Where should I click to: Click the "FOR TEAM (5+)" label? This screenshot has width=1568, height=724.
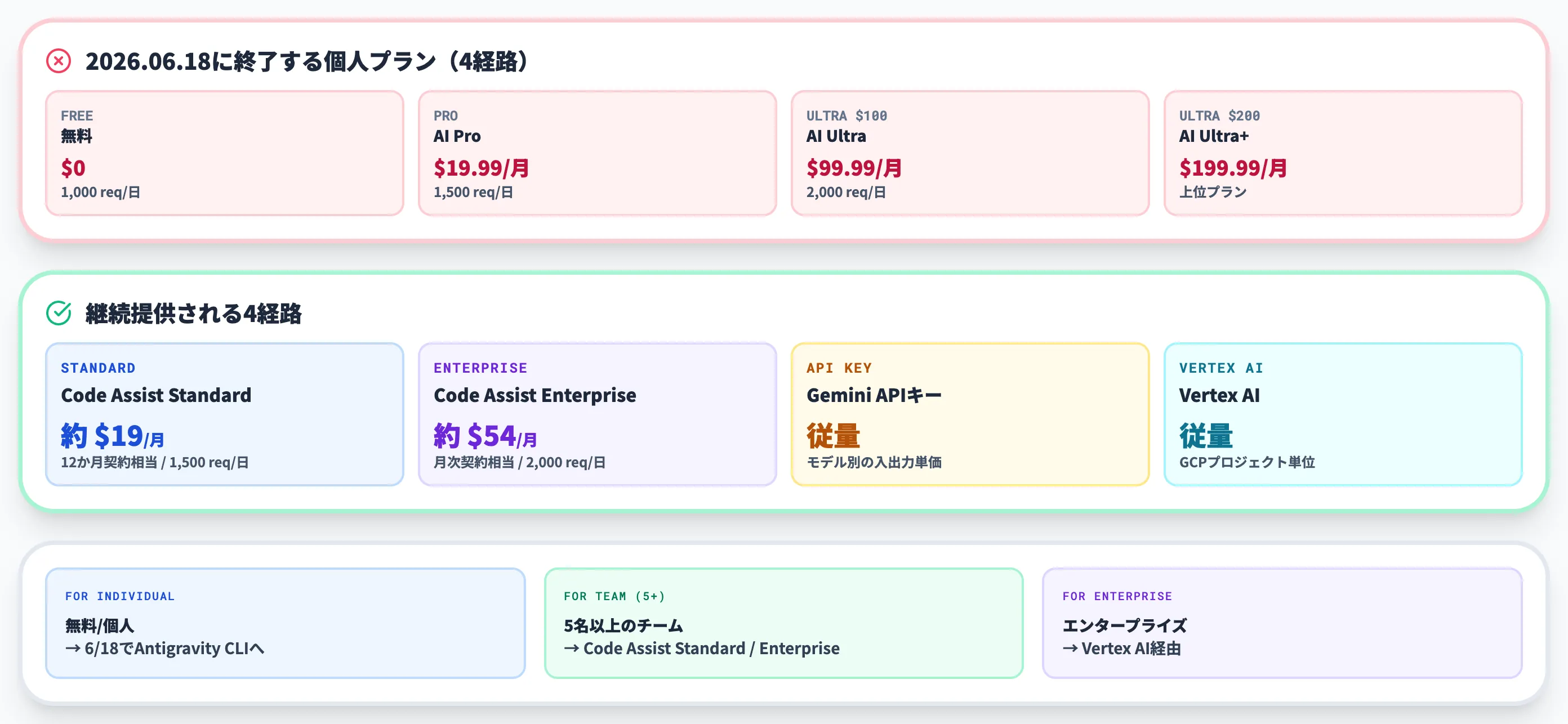[614, 596]
